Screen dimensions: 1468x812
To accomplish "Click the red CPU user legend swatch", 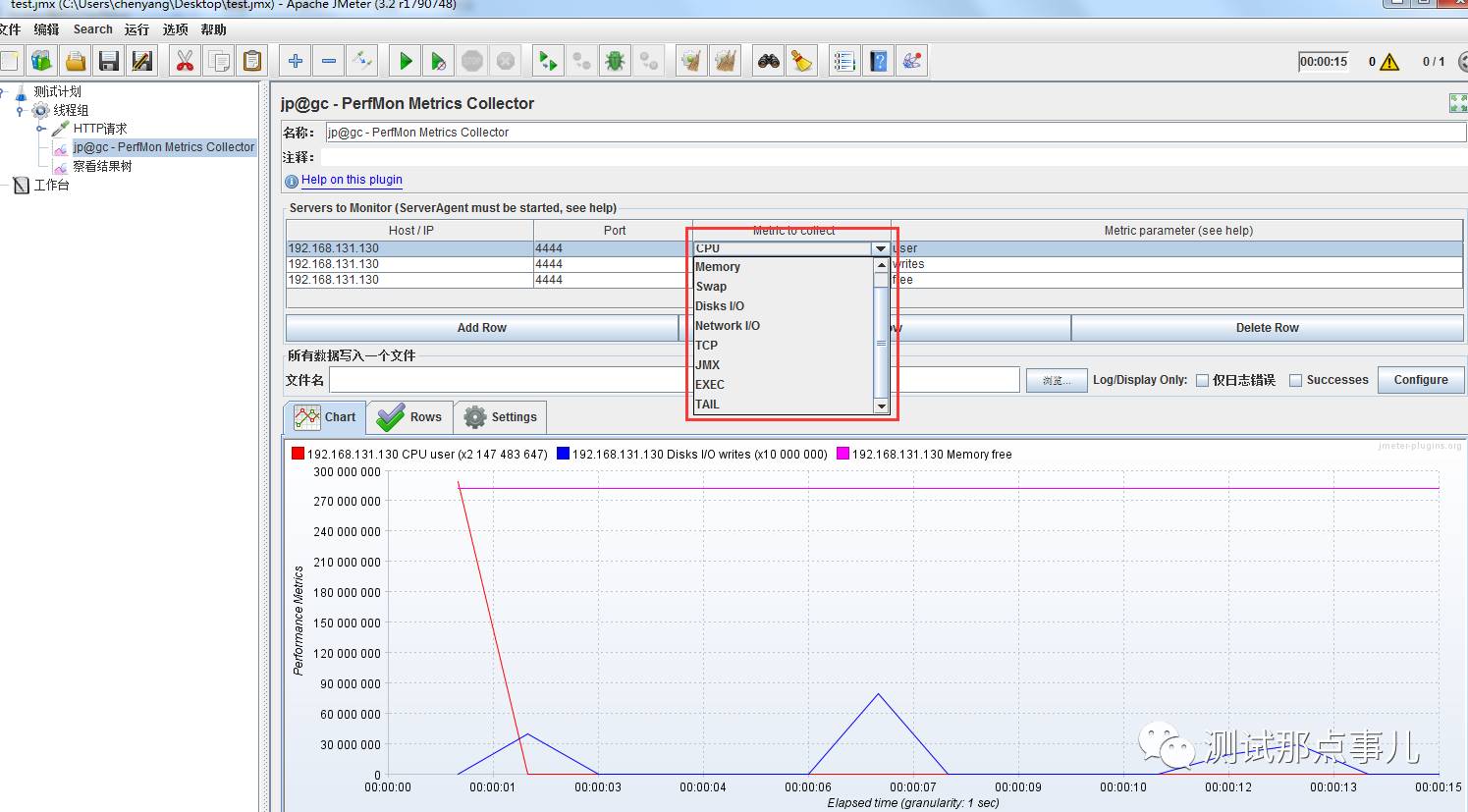I will 299,454.
